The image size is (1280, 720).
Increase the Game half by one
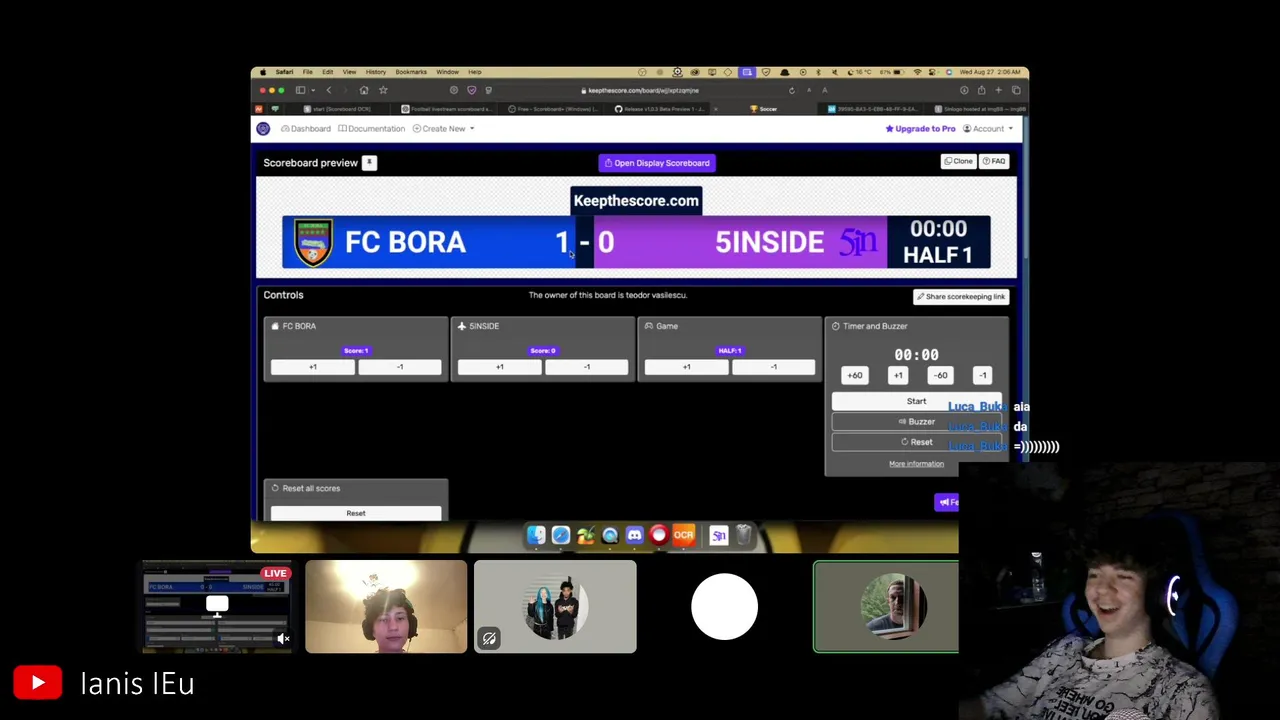point(687,367)
